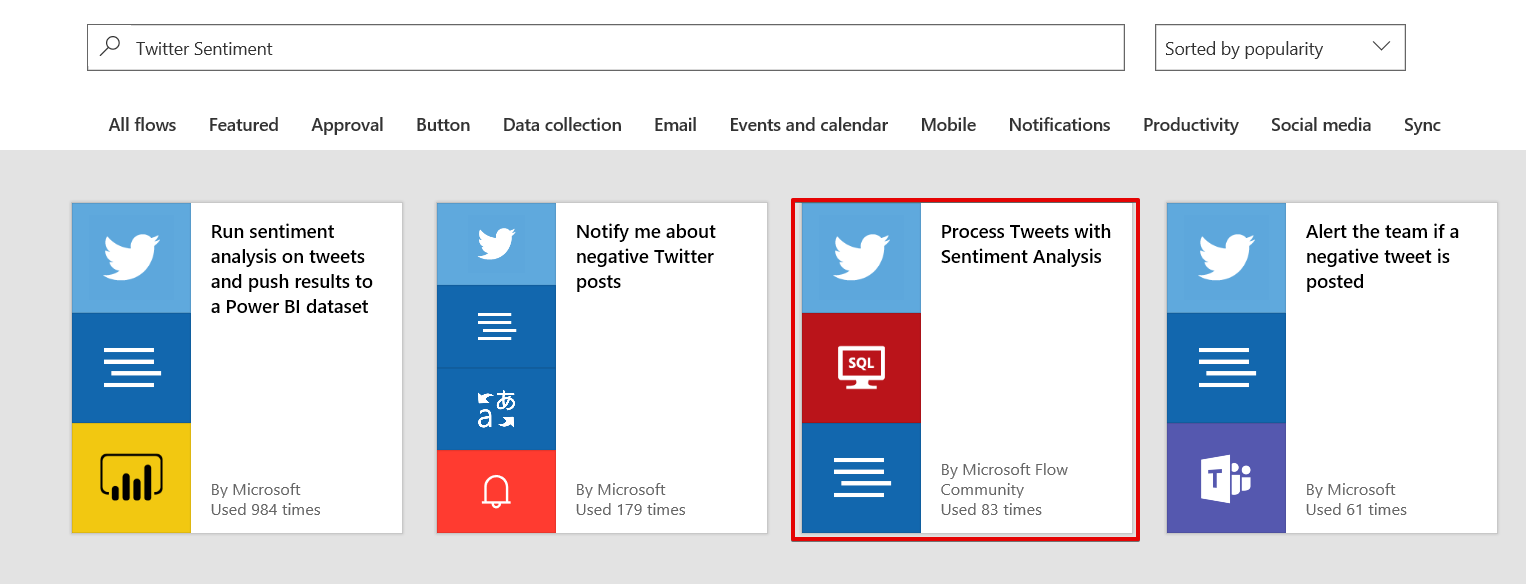Click text analytics icon on the Teams alert card
Image resolution: width=1526 pixels, height=584 pixels.
click(x=1226, y=368)
